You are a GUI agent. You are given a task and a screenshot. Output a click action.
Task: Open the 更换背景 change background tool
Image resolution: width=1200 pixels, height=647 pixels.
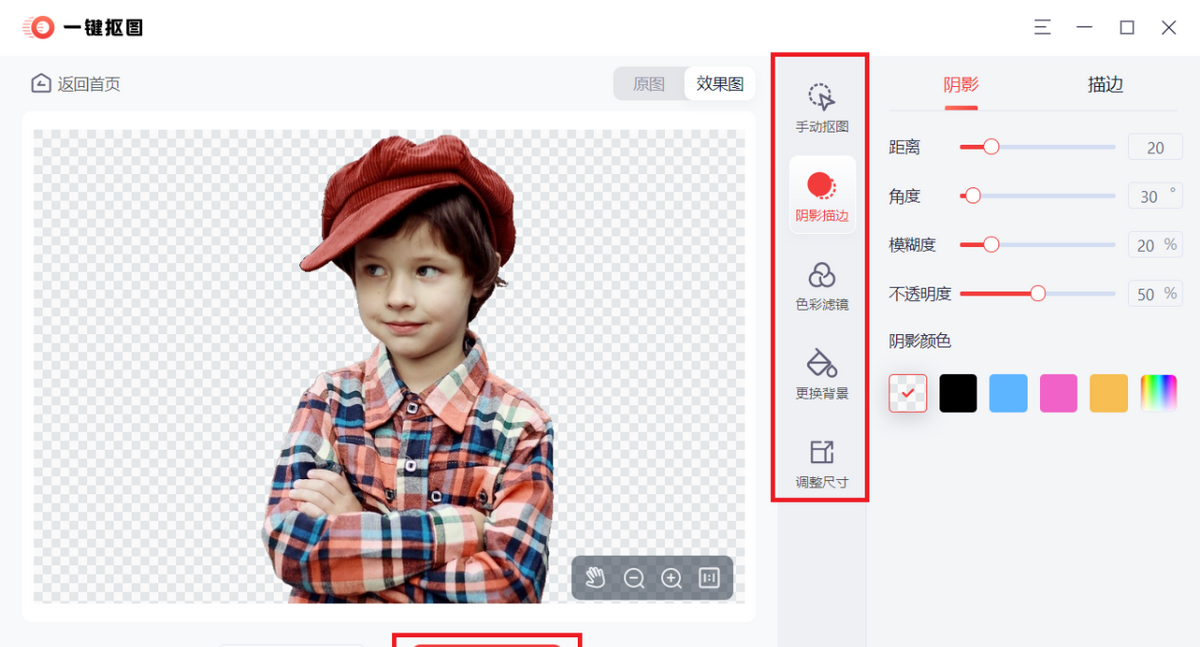822,374
